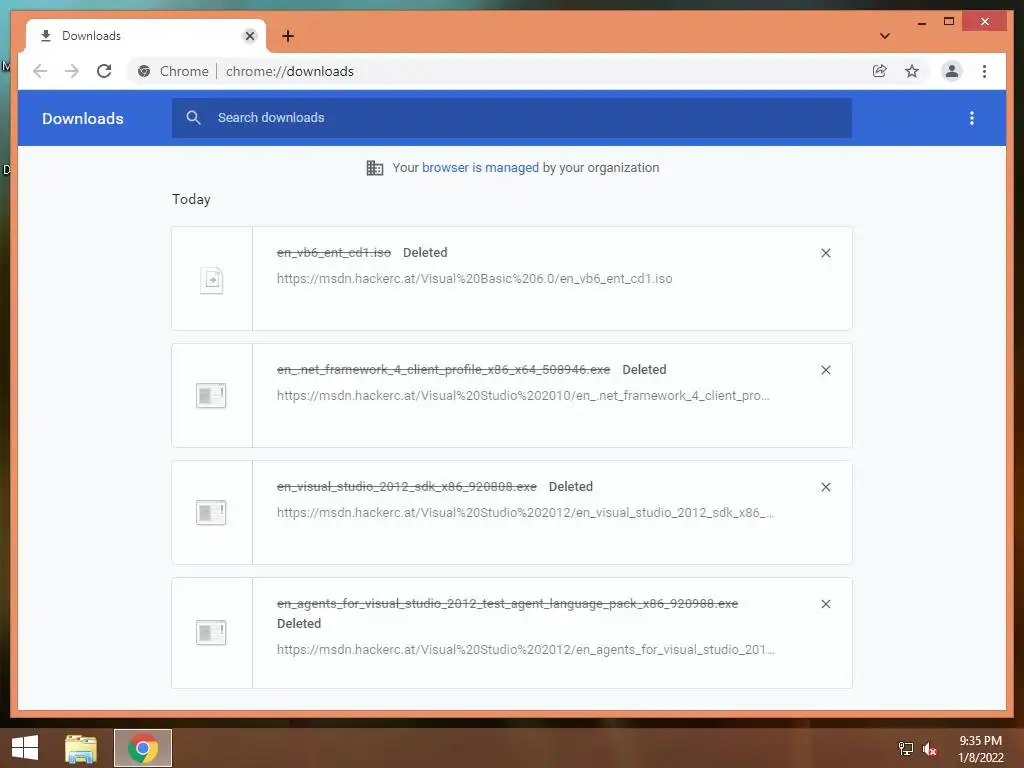
Task: Expand the tab search dropdown arrow
Action: 884,36
